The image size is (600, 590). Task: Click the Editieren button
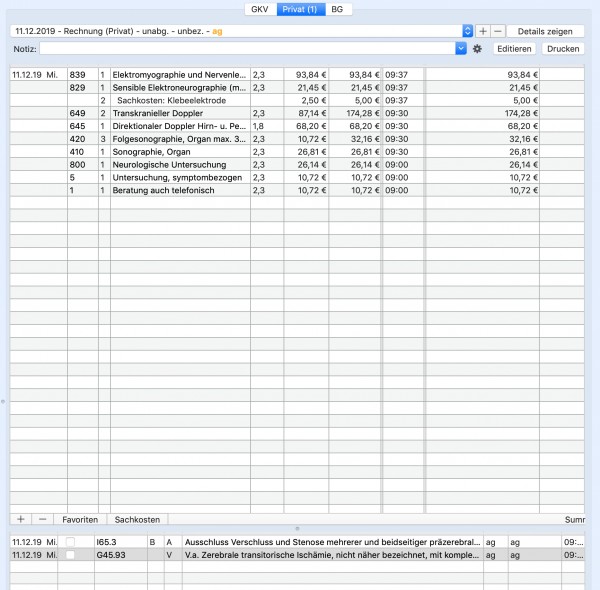[x=514, y=49]
